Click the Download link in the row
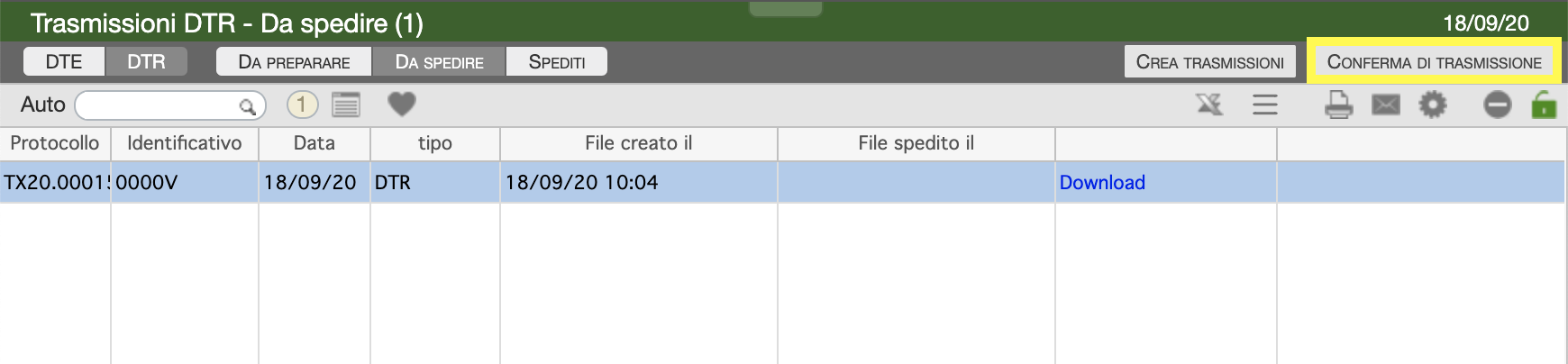The width and height of the screenshot is (1568, 364). [x=1102, y=182]
